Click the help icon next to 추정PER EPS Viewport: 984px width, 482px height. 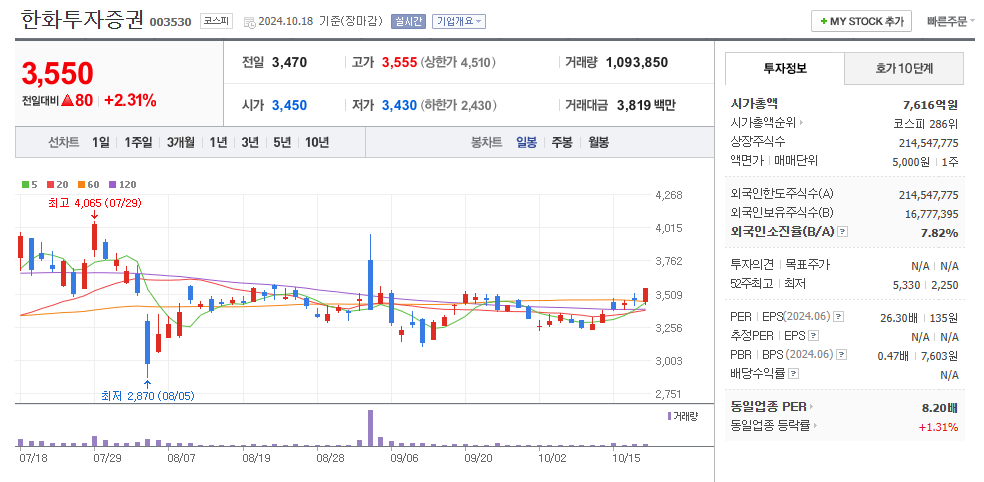tap(813, 336)
